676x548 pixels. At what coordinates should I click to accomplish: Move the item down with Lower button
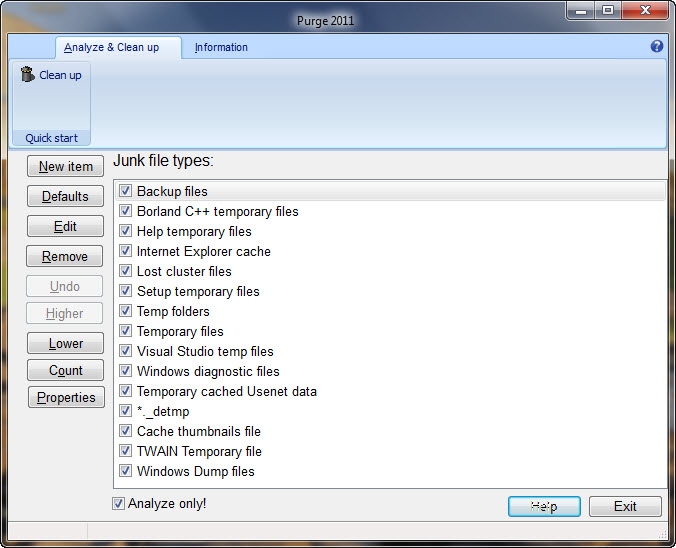coord(65,343)
